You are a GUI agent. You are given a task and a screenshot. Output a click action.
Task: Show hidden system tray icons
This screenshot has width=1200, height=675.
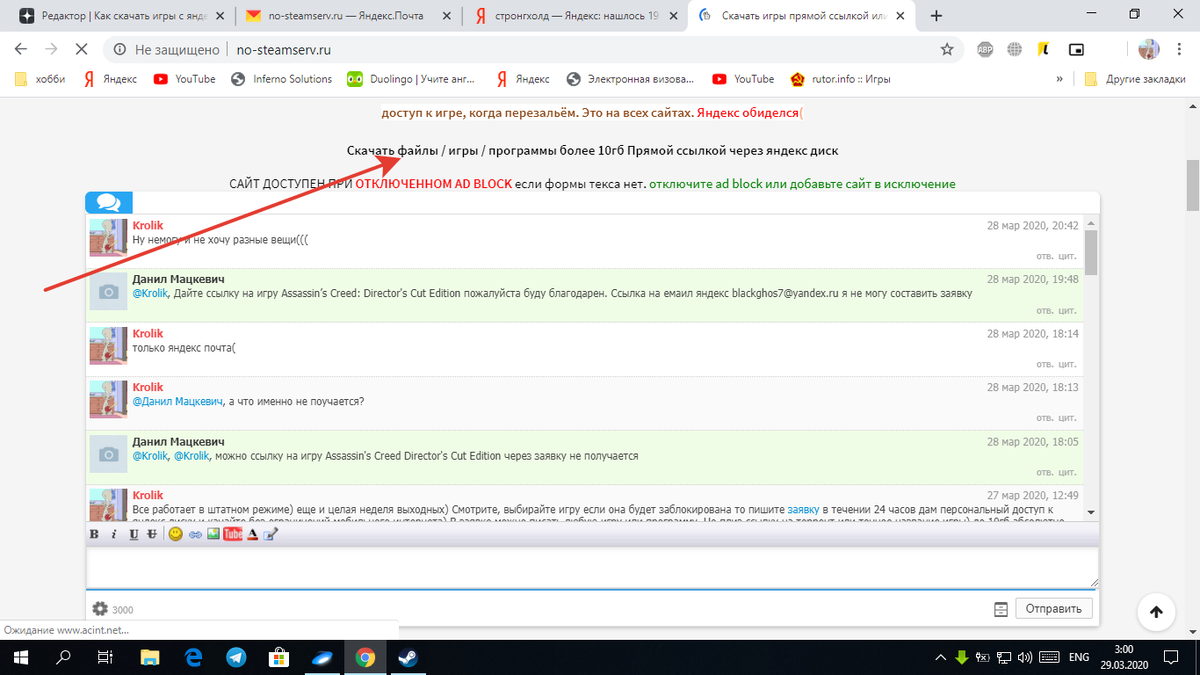pyautogui.click(x=941, y=657)
